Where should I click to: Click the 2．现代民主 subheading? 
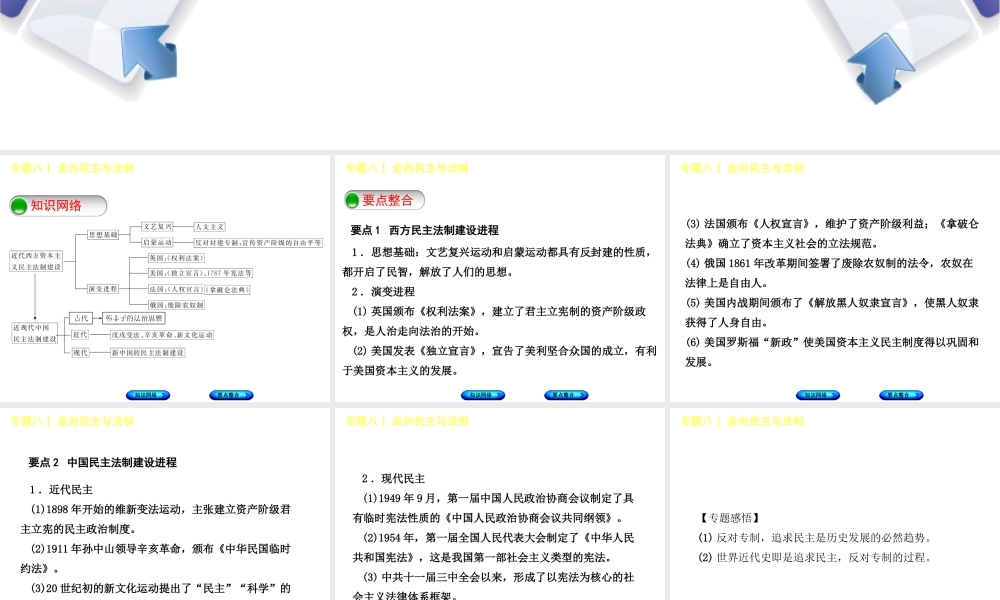(393, 479)
